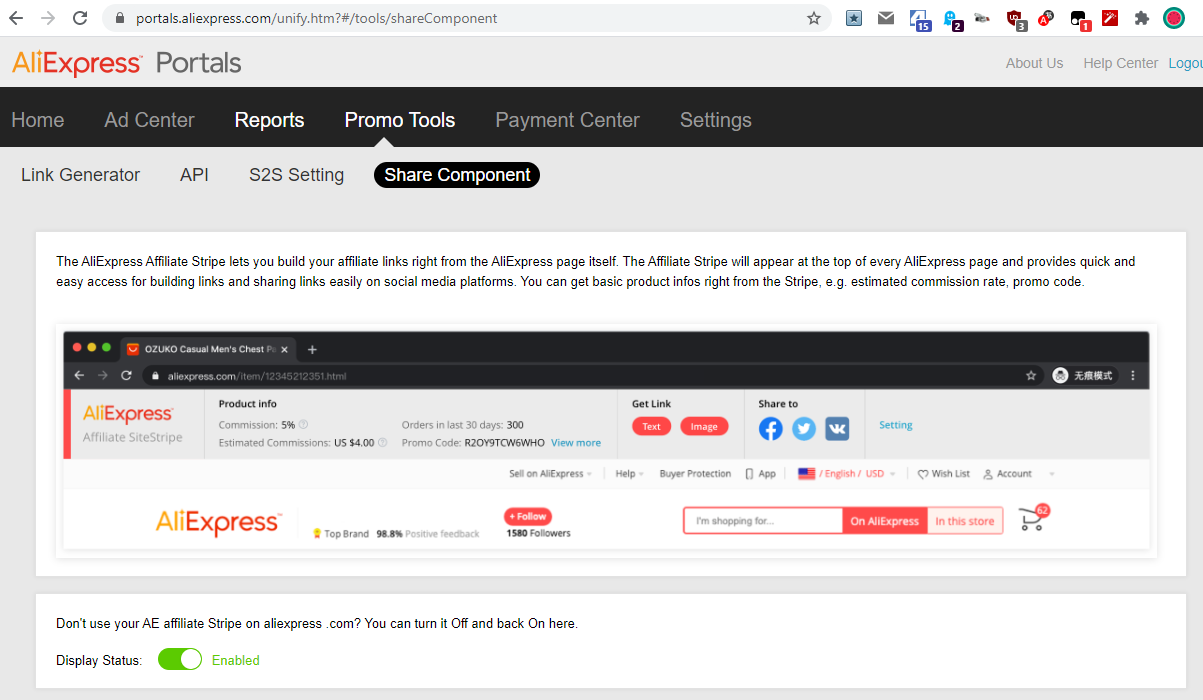The height and width of the screenshot is (700, 1203).
Task: Open the red magic wand extension
Action: pyautogui.click(x=1110, y=18)
